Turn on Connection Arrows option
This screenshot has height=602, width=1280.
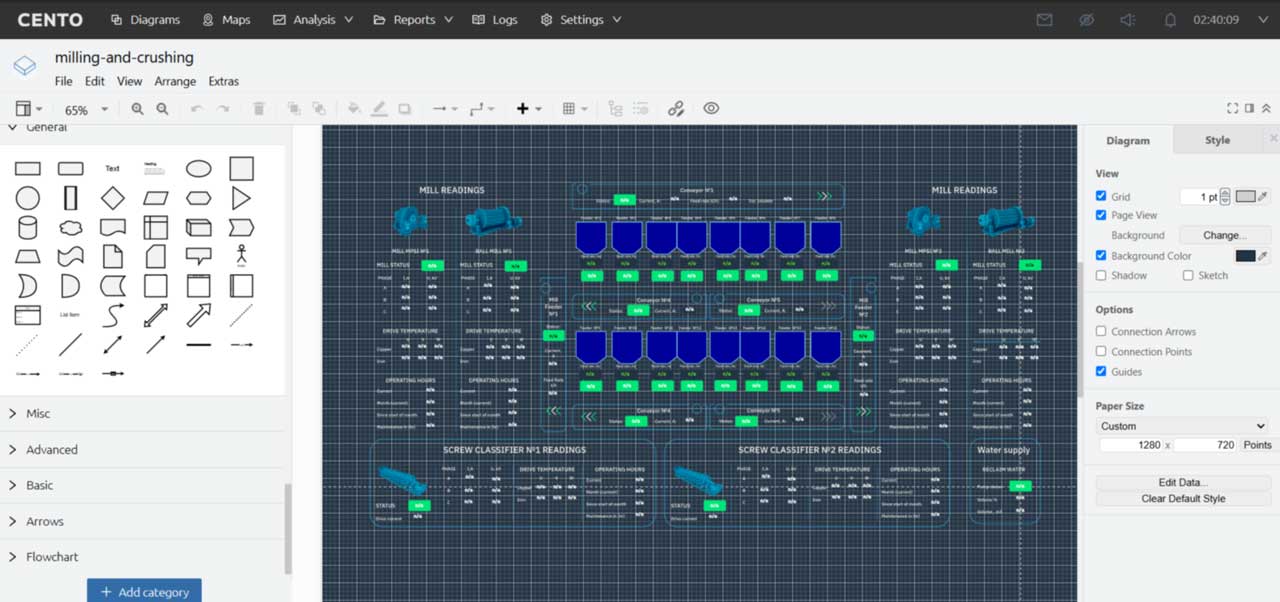click(x=1101, y=332)
